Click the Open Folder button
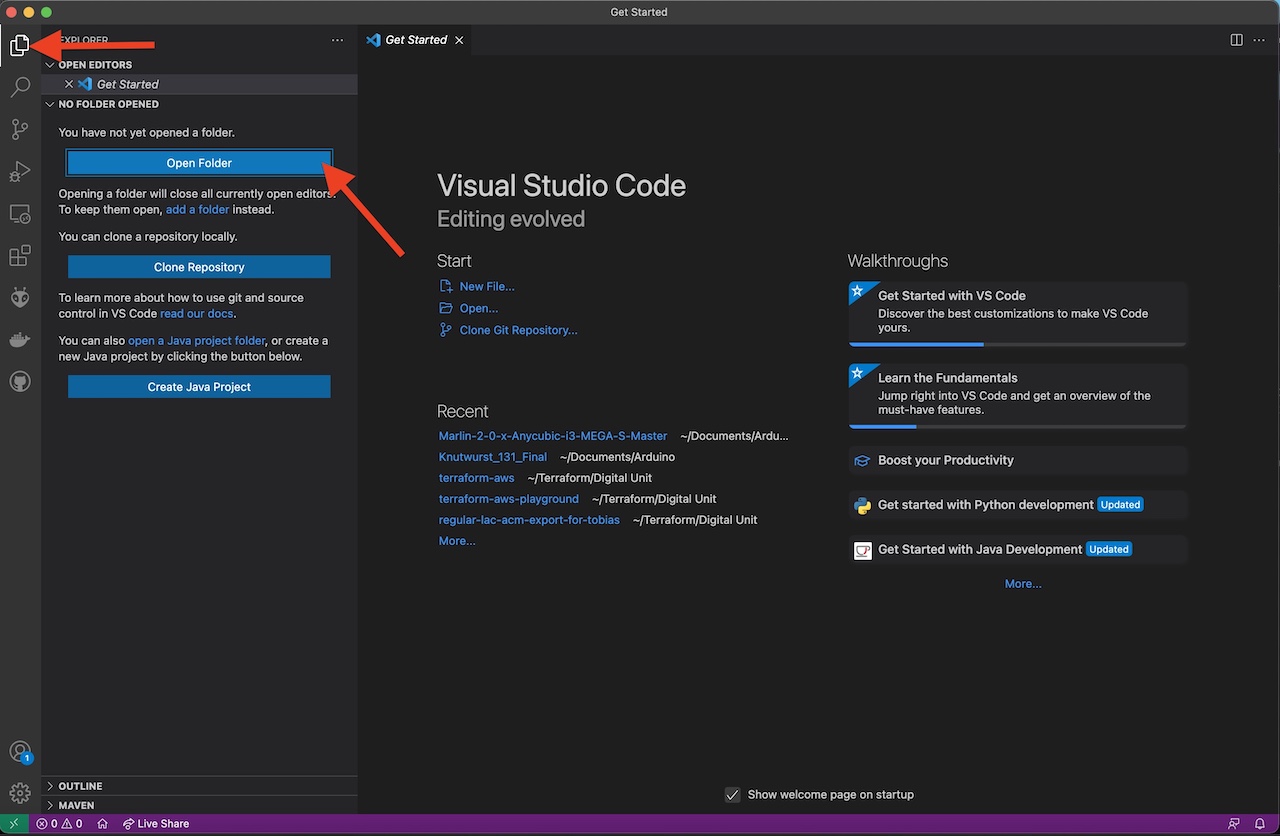Viewport: 1280px width, 836px height. pyautogui.click(x=199, y=163)
